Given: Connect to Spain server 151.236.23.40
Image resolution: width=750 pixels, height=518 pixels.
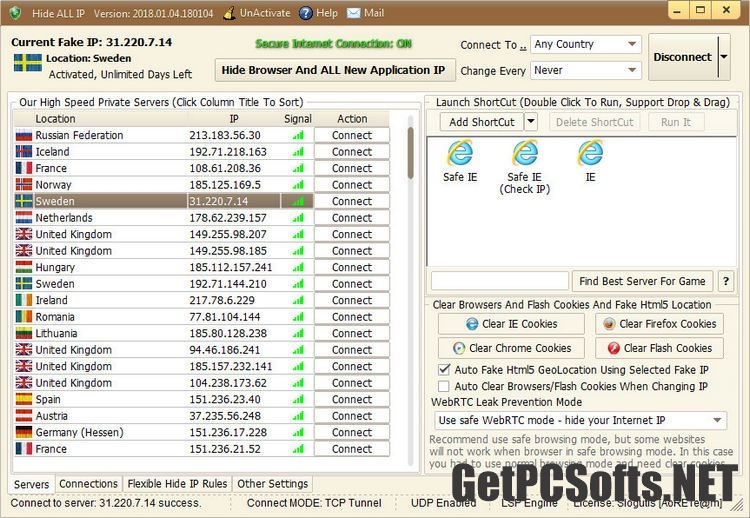Looking at the screenshot, I should coord(352,399).
